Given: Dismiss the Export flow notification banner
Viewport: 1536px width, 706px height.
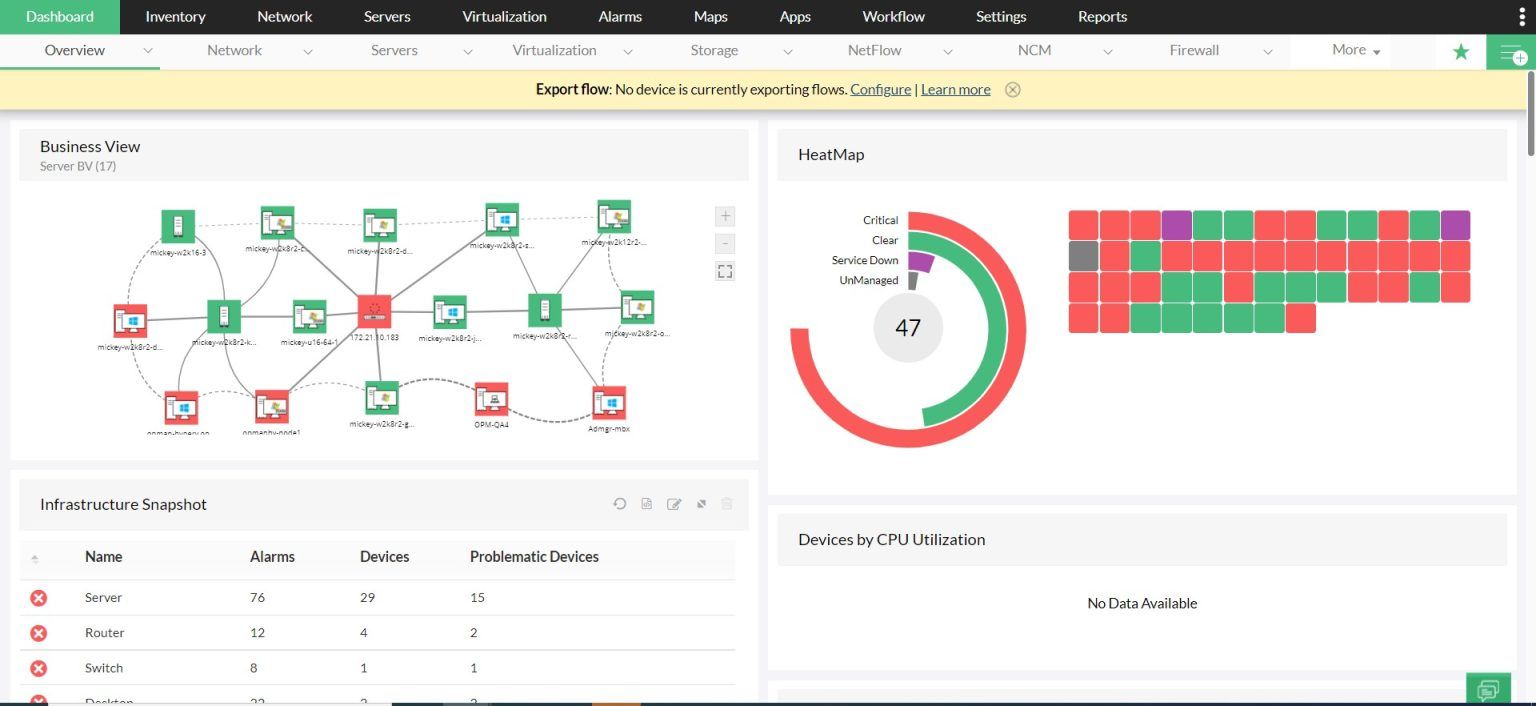Looking at the screenshot, I should 1012,89.
